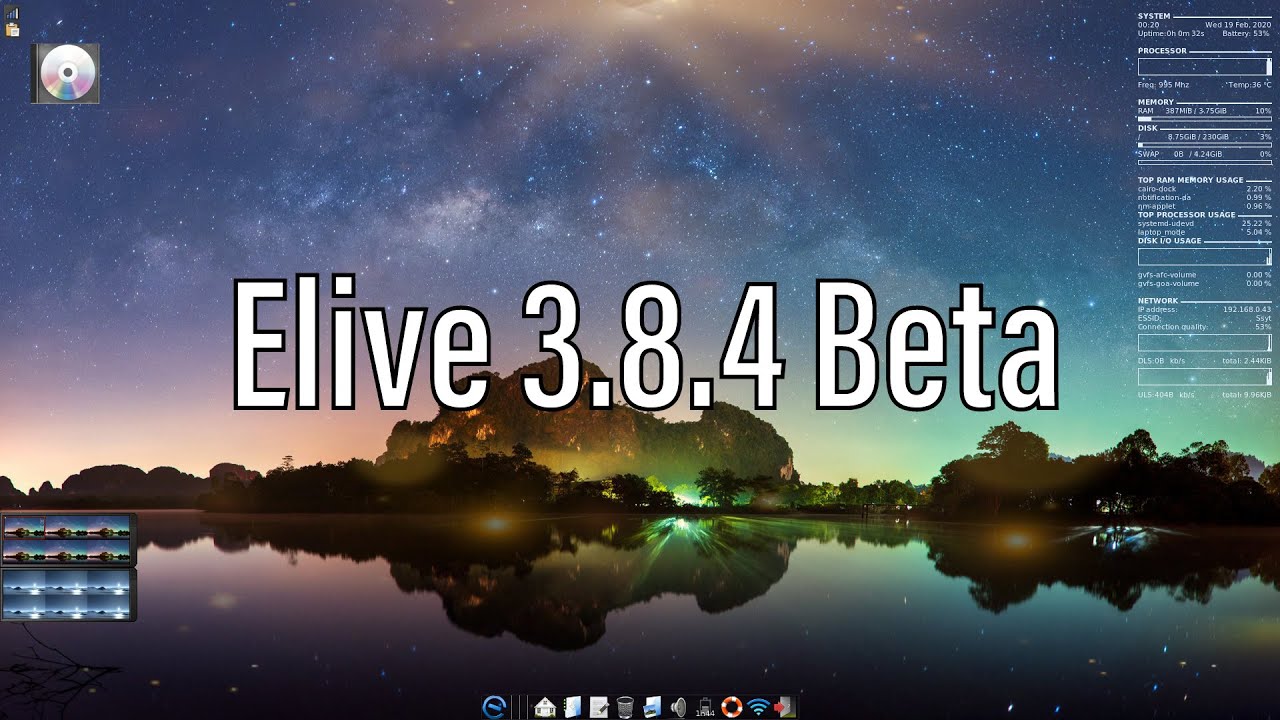Screen dimensions: 1280x720
Task: Click the SWAP usage row
Action: pyautogui.click(x=1205, y=154)
